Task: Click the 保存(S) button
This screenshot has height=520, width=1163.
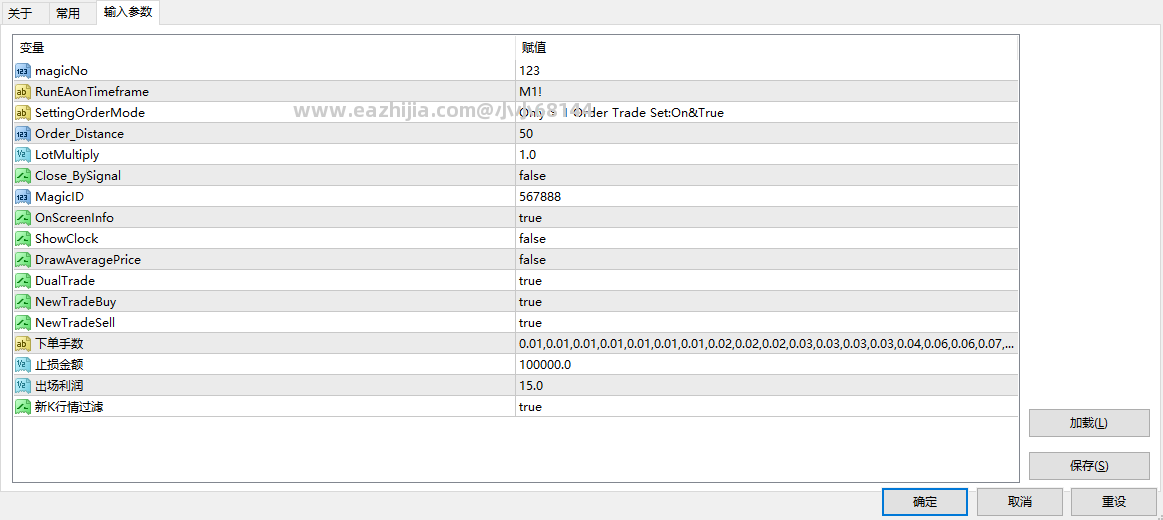Action: pos(1089,466)
